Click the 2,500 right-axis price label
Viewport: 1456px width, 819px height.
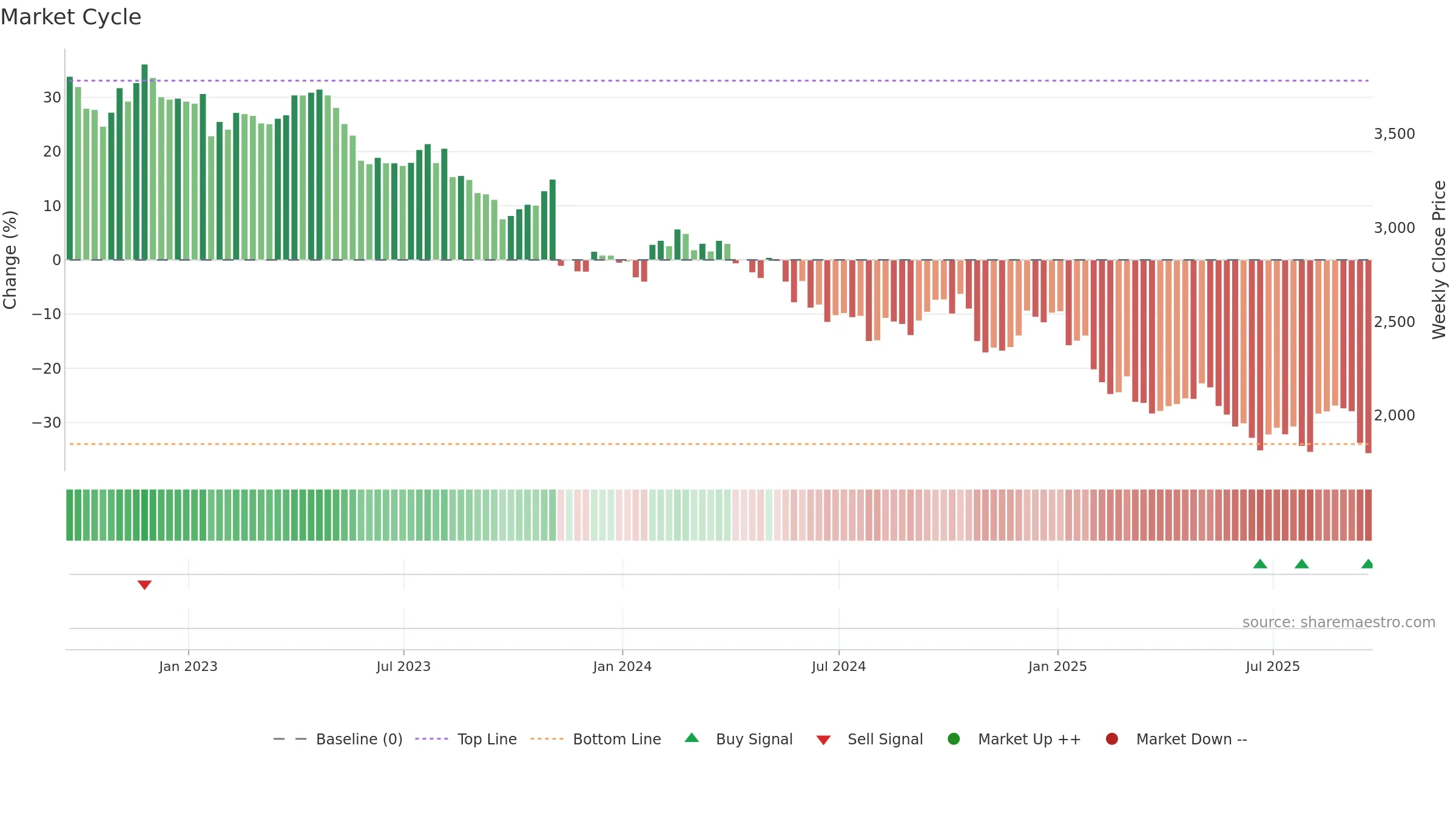(x=1394, y=322)
